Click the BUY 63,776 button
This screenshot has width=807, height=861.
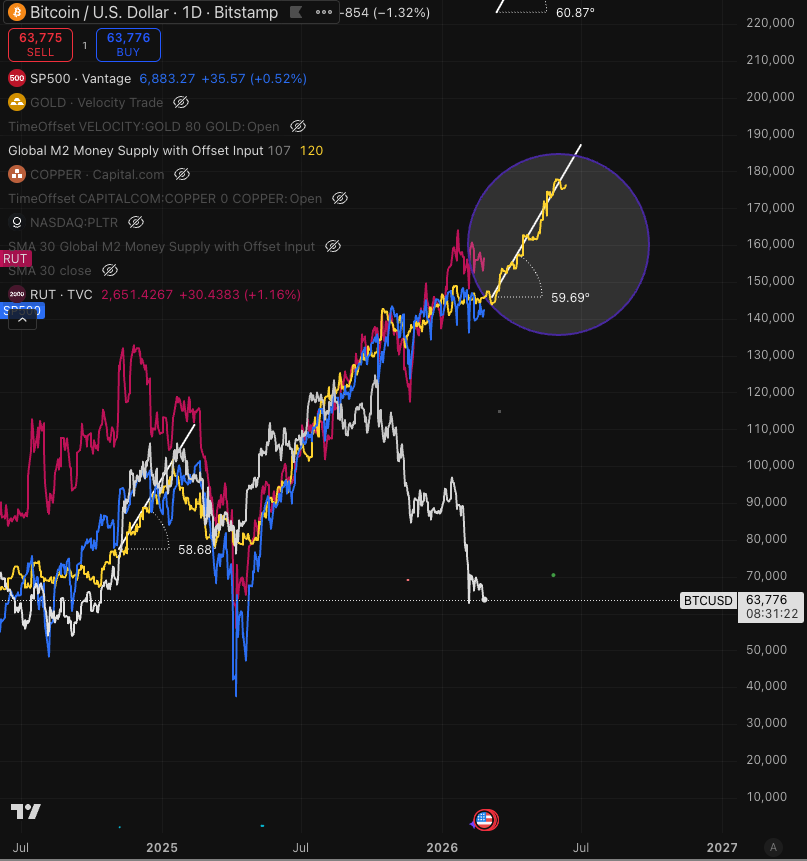[128, 44]
